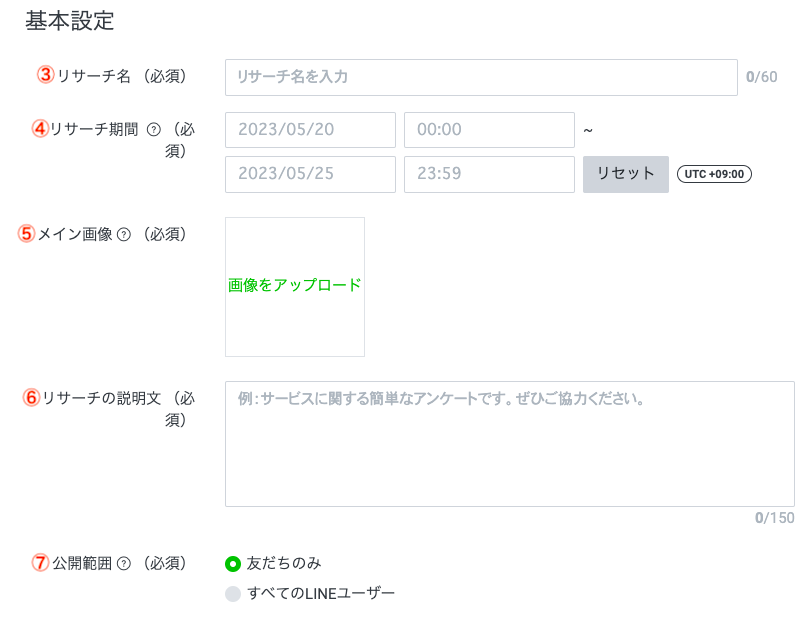Open the end time selector showing 23:59
The height and width of the screenshot is (617, 812).
pos(489,174)
